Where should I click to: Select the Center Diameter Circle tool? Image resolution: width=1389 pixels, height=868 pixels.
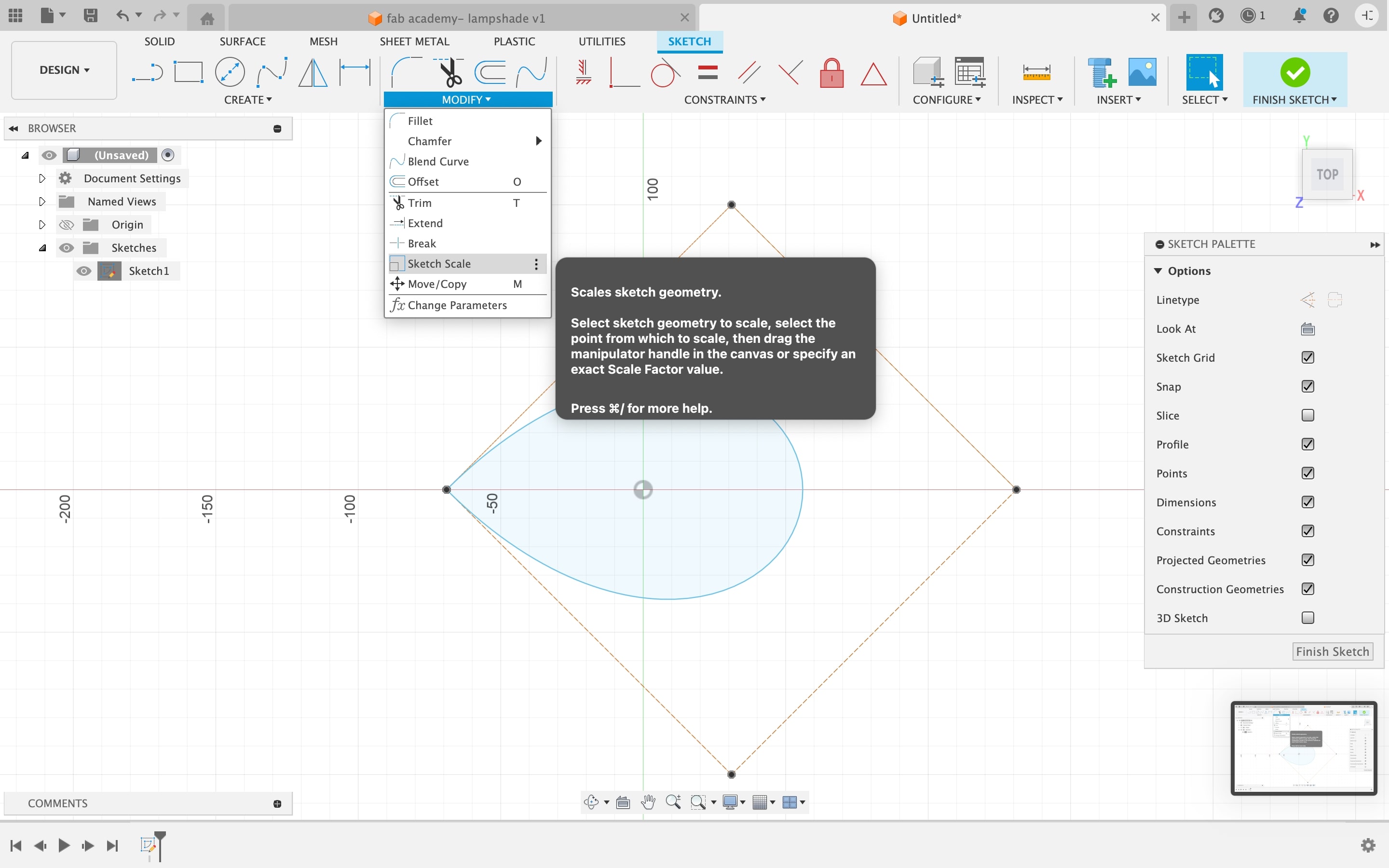[x=230, y=73]
